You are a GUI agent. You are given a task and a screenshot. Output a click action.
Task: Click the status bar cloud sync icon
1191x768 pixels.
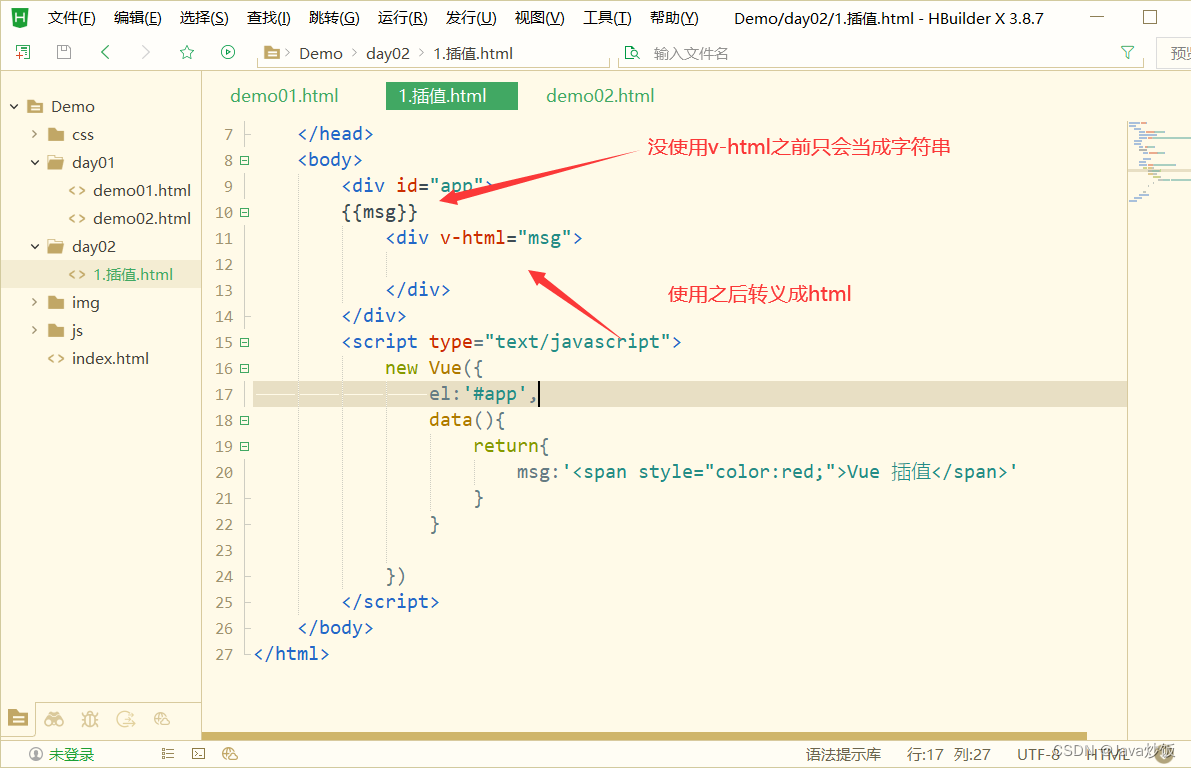coord(229,754)
